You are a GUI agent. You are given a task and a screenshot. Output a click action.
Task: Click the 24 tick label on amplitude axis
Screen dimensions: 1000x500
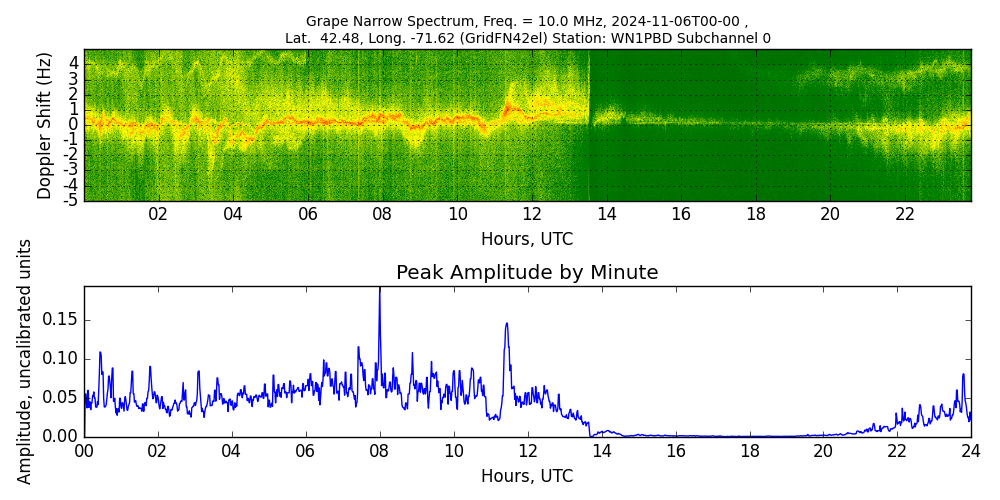click(970, 451)
